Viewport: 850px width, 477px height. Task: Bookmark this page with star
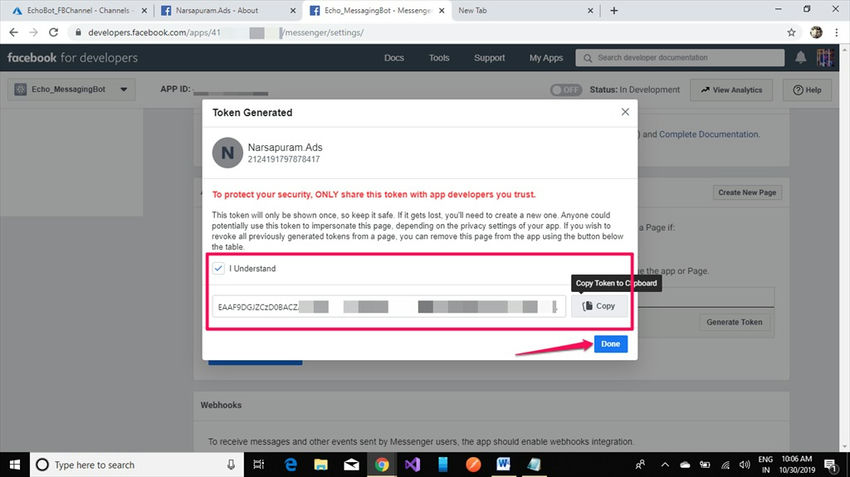click(791, 33)
